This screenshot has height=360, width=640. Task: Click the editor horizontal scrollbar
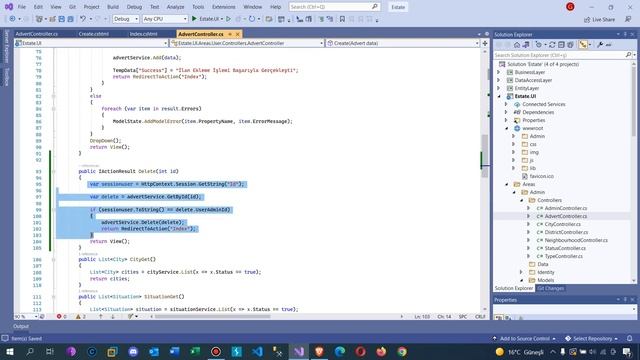click(x=212, y=316)
